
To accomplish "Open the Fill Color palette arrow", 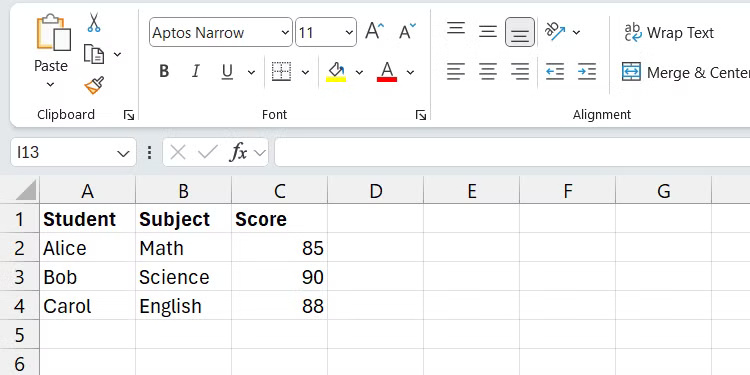I will (x=359, y=72).
